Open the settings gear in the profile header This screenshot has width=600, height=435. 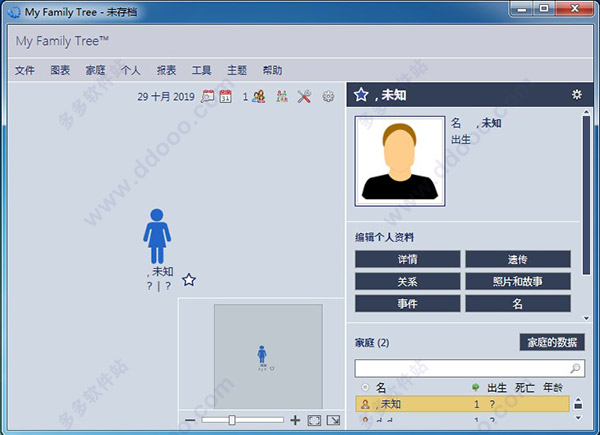click(577, 94)
